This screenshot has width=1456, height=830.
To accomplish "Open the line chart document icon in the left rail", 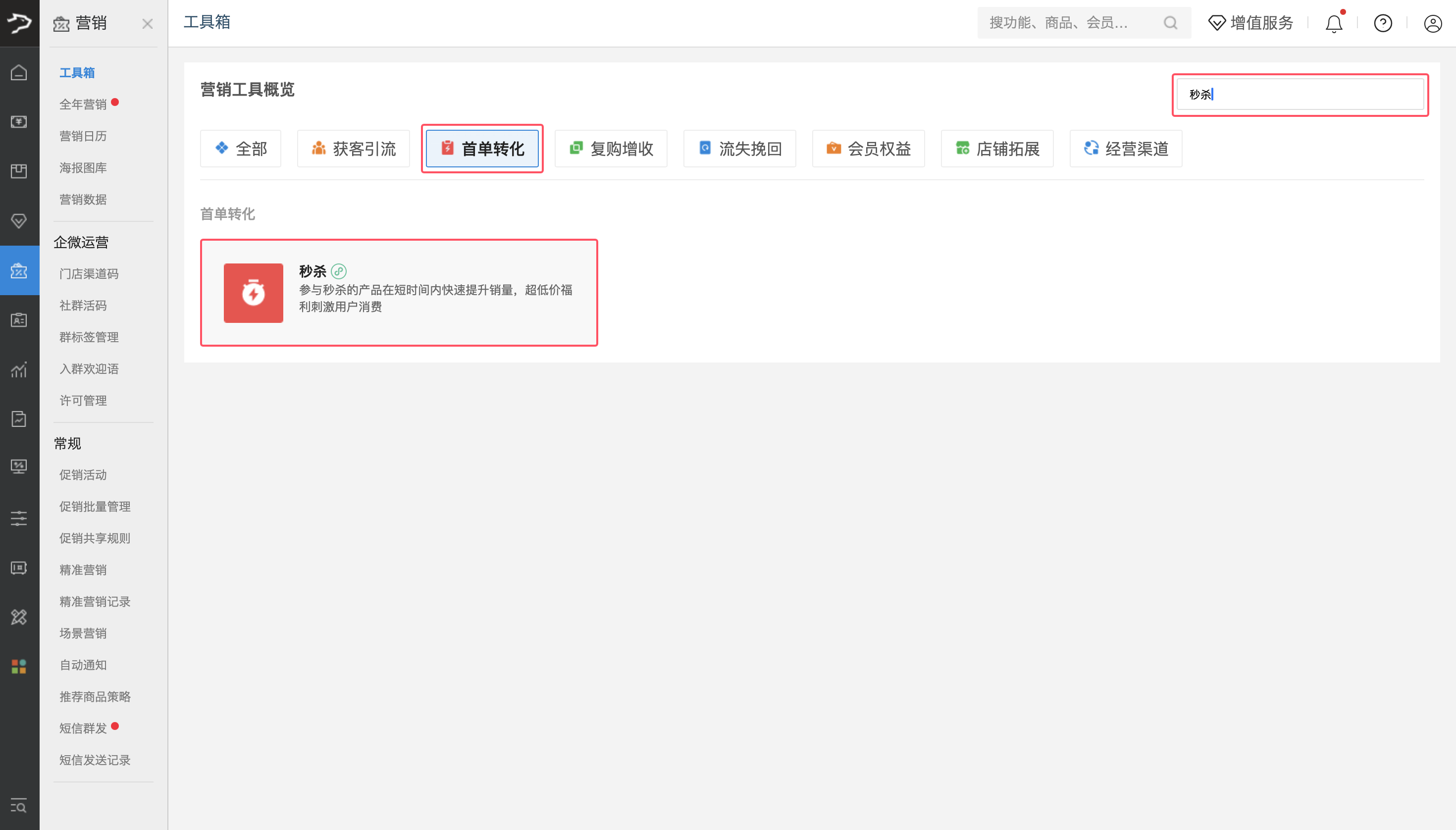I will pos(19,419).
